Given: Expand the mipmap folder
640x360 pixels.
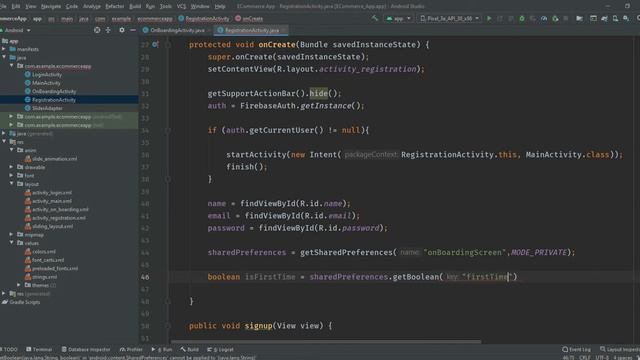Looking at the screenshot, I should pyautogui.click(x=11, y=235).
